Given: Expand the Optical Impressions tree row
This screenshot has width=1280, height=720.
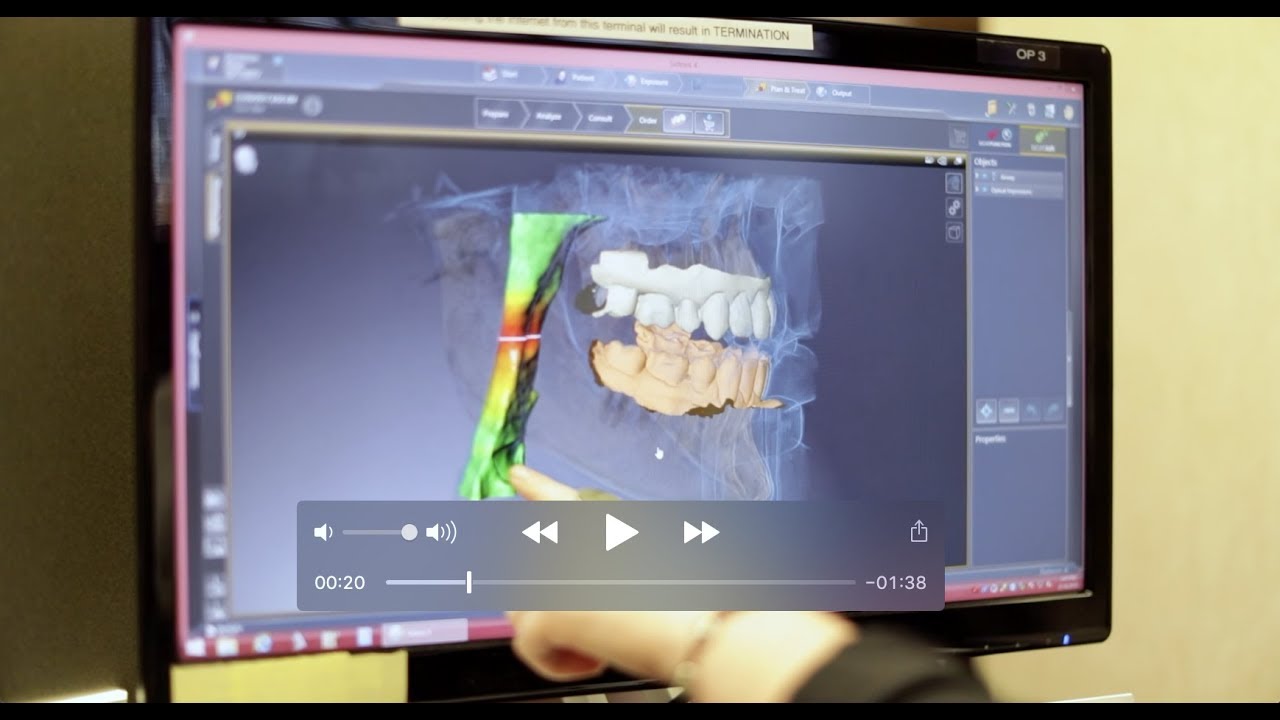Looking at the screenshot, I should [x=978, y=189].
